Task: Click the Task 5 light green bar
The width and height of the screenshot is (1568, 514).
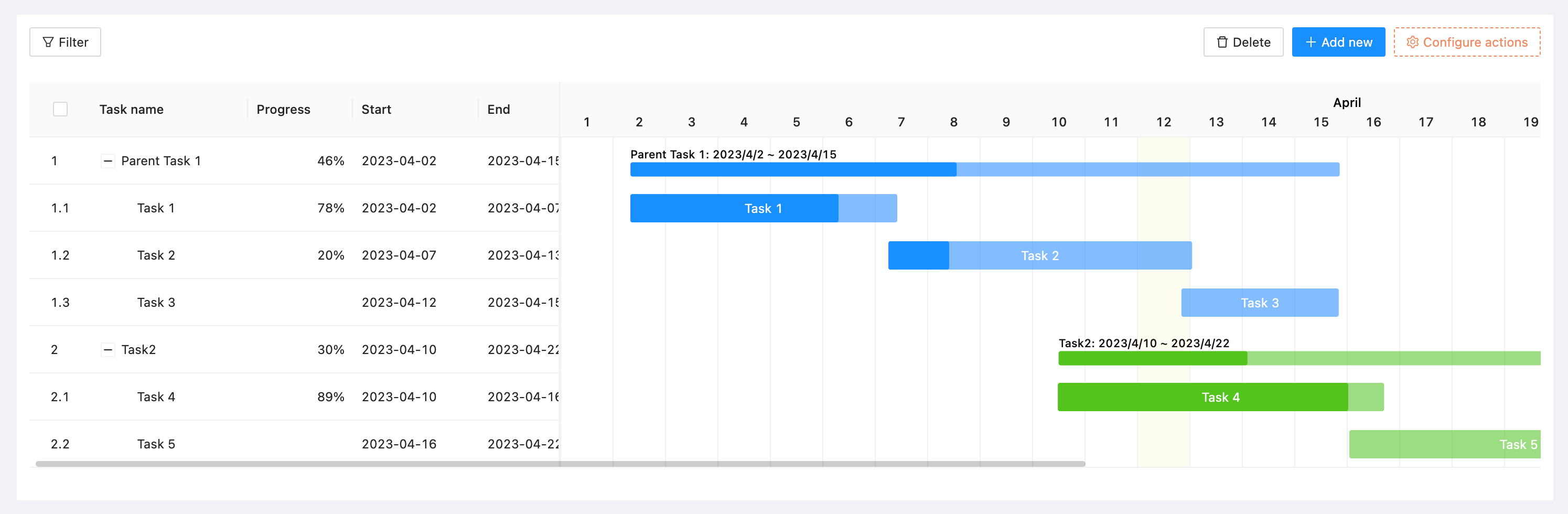Action: click(1444, 444)
